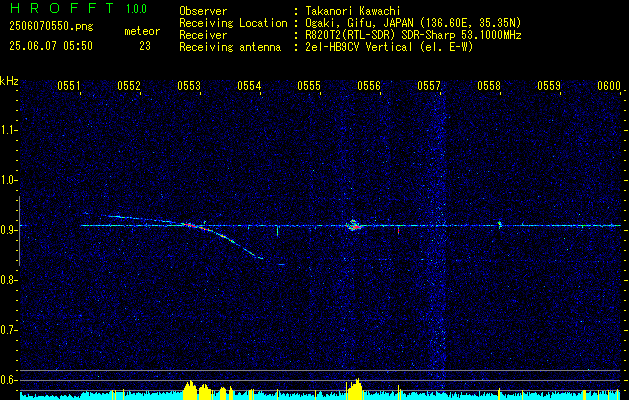Click the vertical noise band near 0557
Image resolution: width=629 pixels, height=400 pixels.
[437, 241]
